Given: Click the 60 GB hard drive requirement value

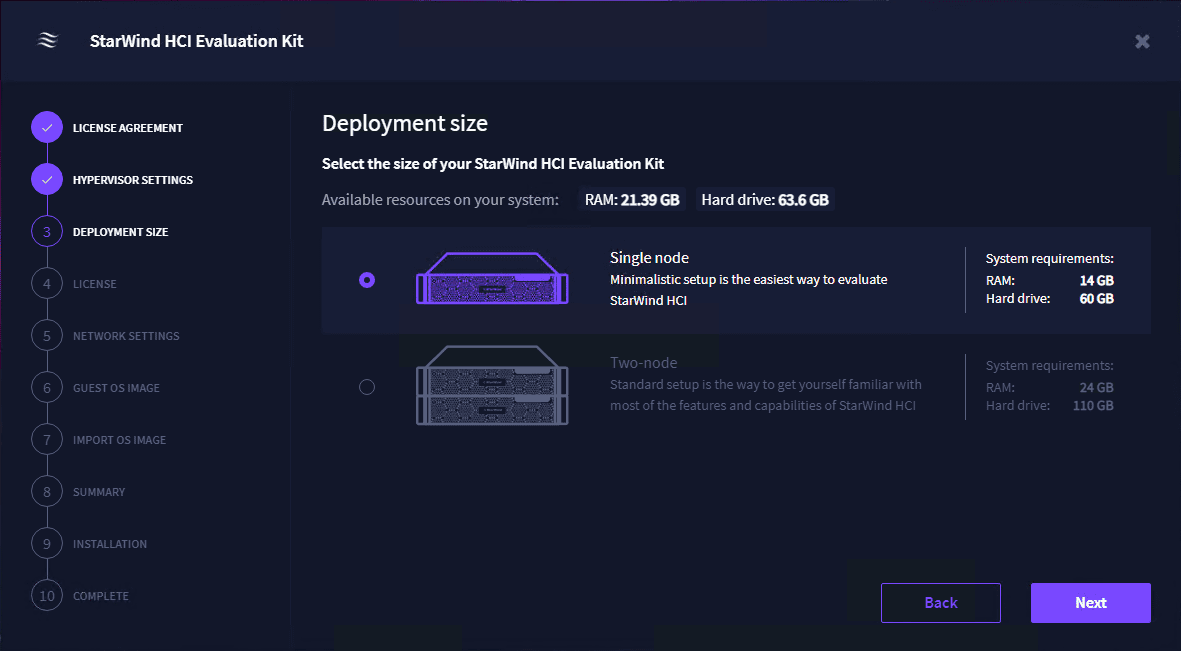Looking at the screenshot, I should (x=1097, y=299).
